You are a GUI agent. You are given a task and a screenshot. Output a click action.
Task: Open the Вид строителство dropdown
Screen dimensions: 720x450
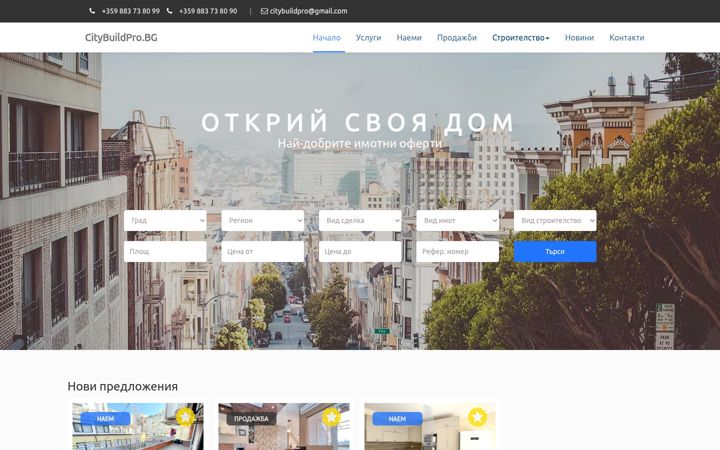point(555,220)
